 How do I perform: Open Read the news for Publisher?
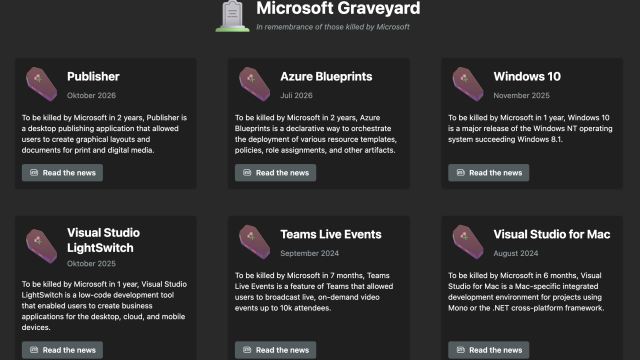[62, 173]
